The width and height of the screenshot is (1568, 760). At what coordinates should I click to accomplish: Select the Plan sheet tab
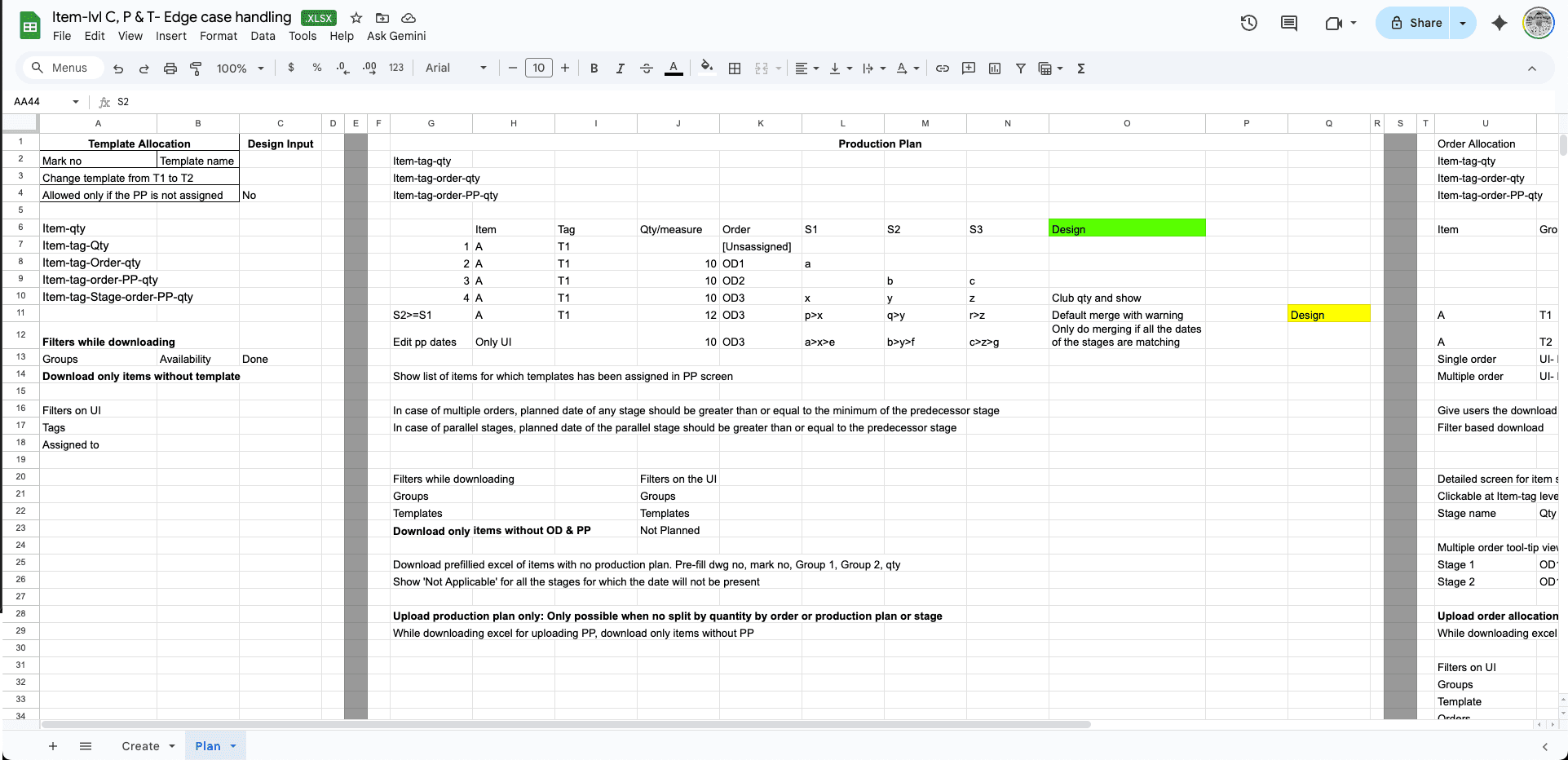[x=215, y=745]
